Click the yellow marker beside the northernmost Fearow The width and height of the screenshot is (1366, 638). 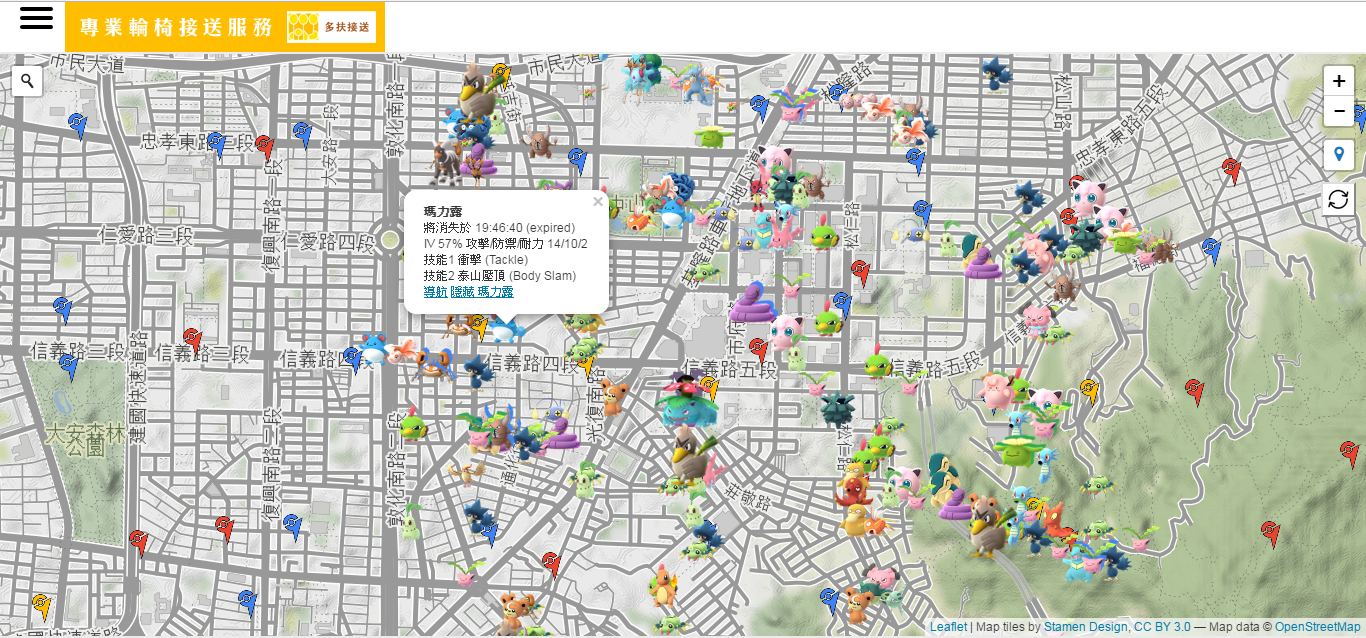click(x=503, y=76)
